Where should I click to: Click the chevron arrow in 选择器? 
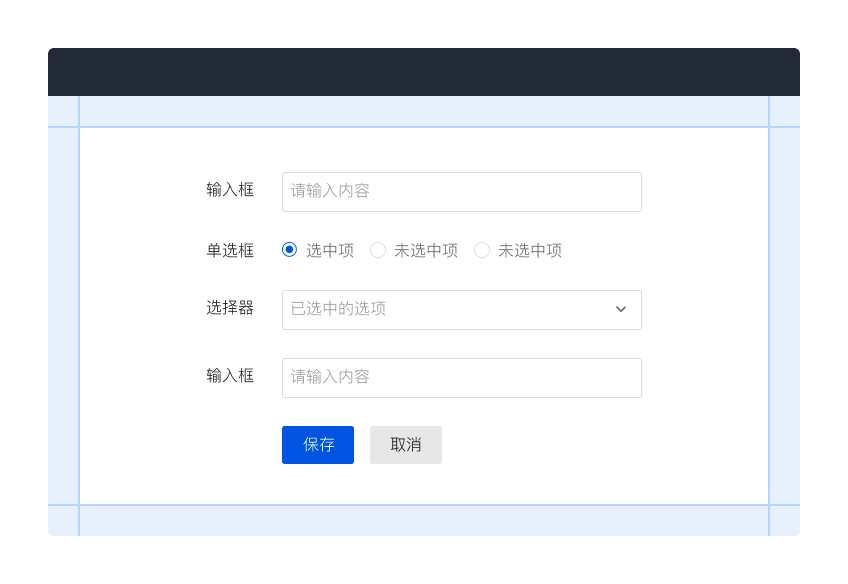tap(621, 309)
